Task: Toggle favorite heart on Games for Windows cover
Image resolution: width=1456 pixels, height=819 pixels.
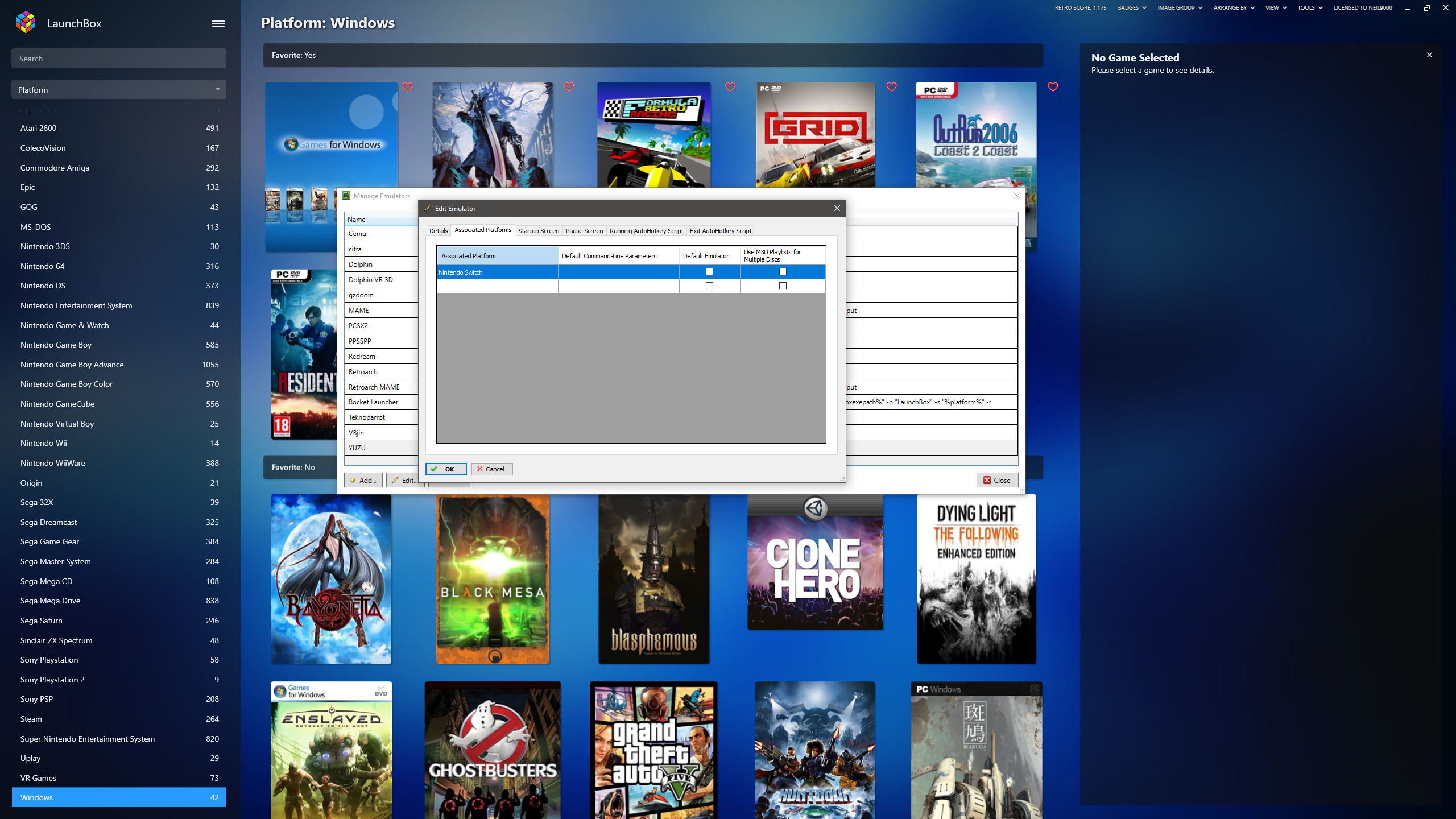Action: coord(408,87)
